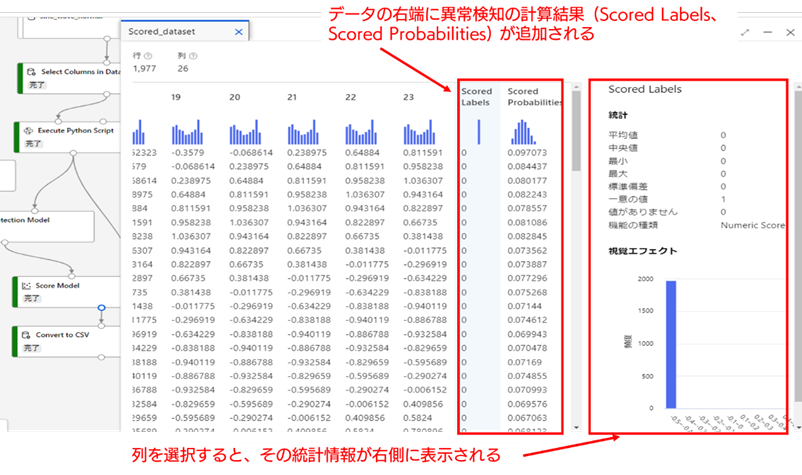Click the histogram thumbnail of column 23
802x475 pixels.
tap(419, 132)
